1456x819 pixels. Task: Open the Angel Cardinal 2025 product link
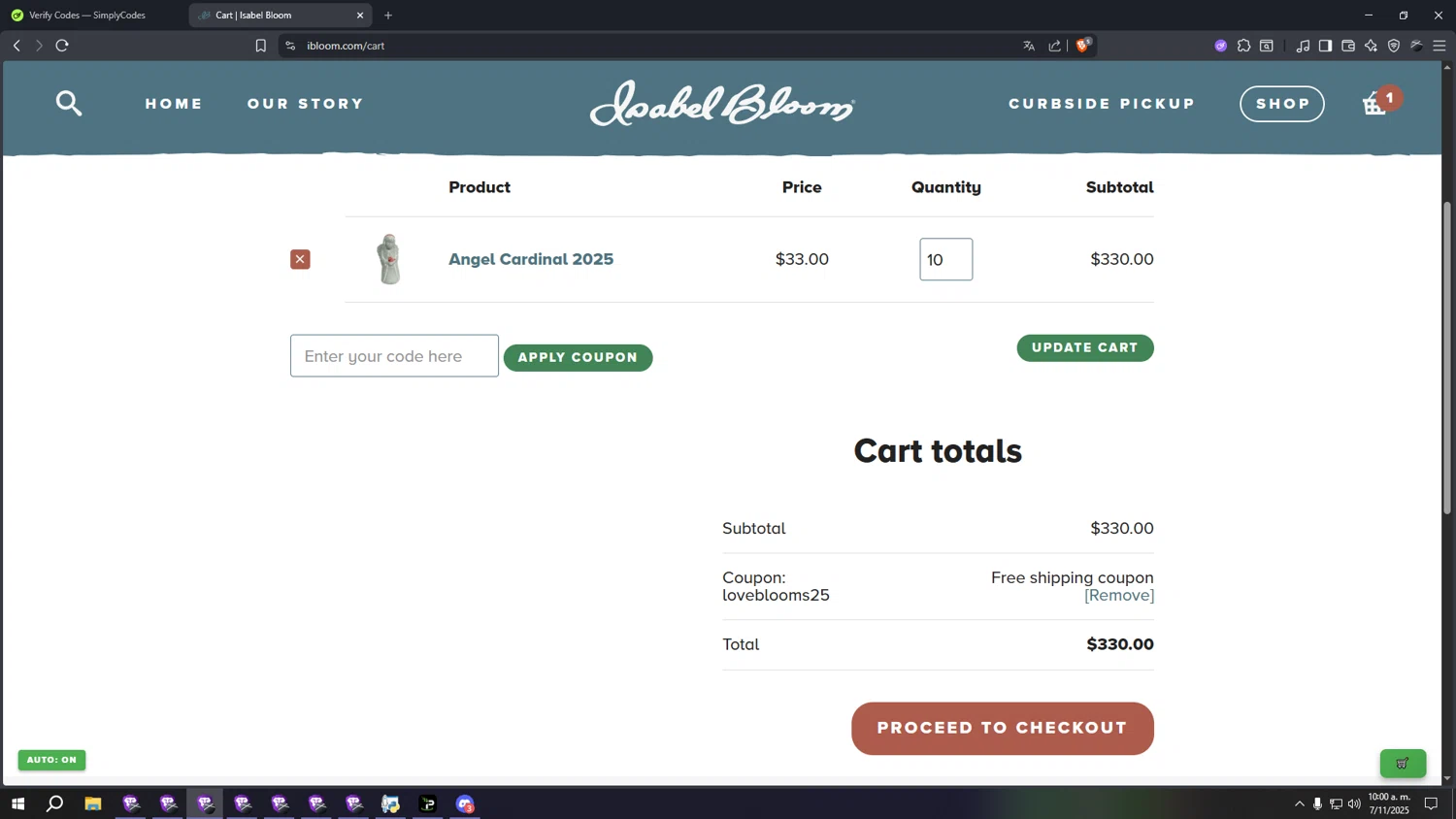click(x=531, y=259)
